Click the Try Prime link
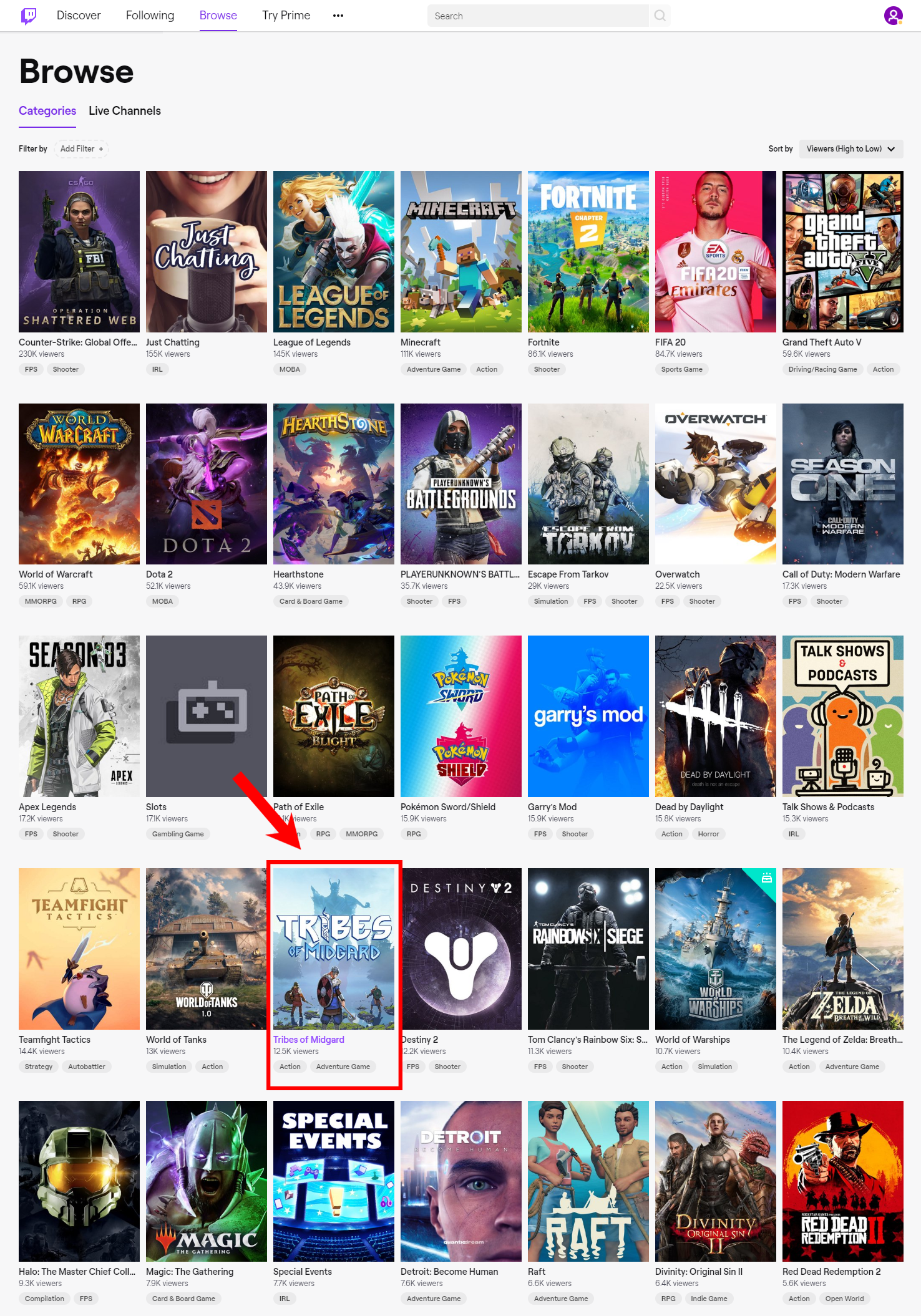921x1316 pixels. tap(286, 16)
